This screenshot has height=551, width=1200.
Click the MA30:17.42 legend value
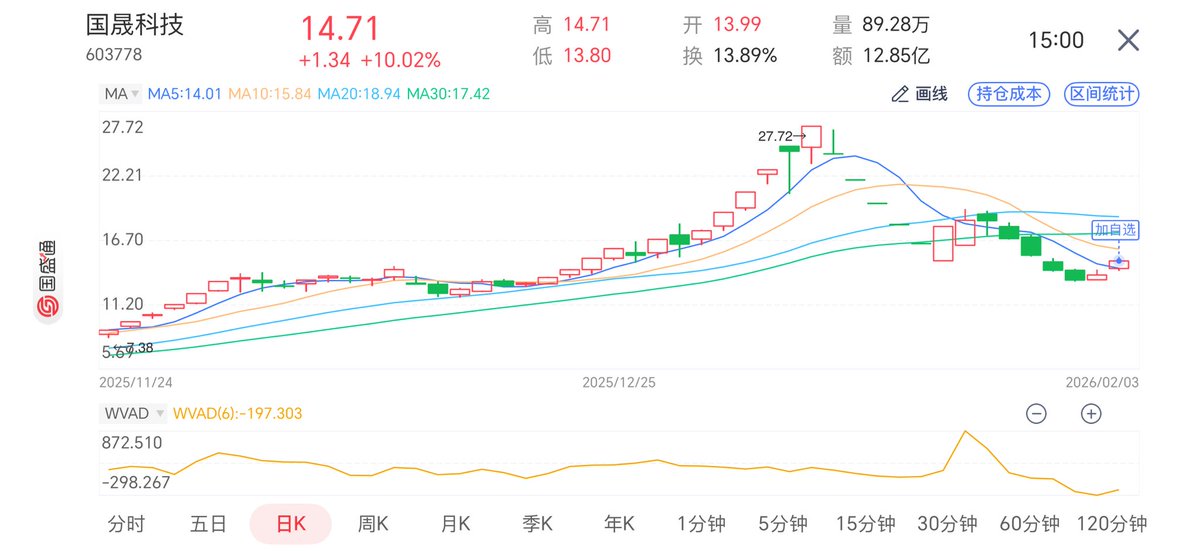[x=448, y=94]
